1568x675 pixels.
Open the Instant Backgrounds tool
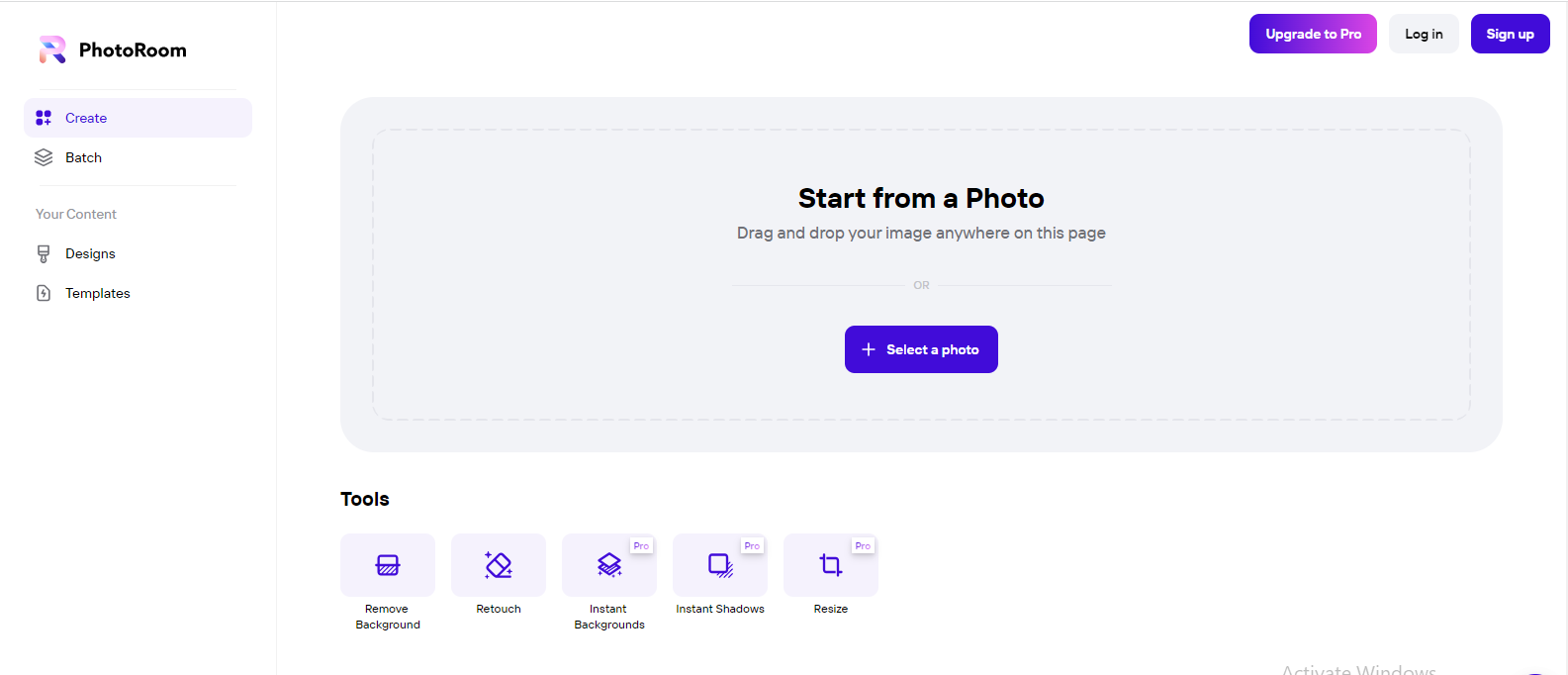pos(609,565)
